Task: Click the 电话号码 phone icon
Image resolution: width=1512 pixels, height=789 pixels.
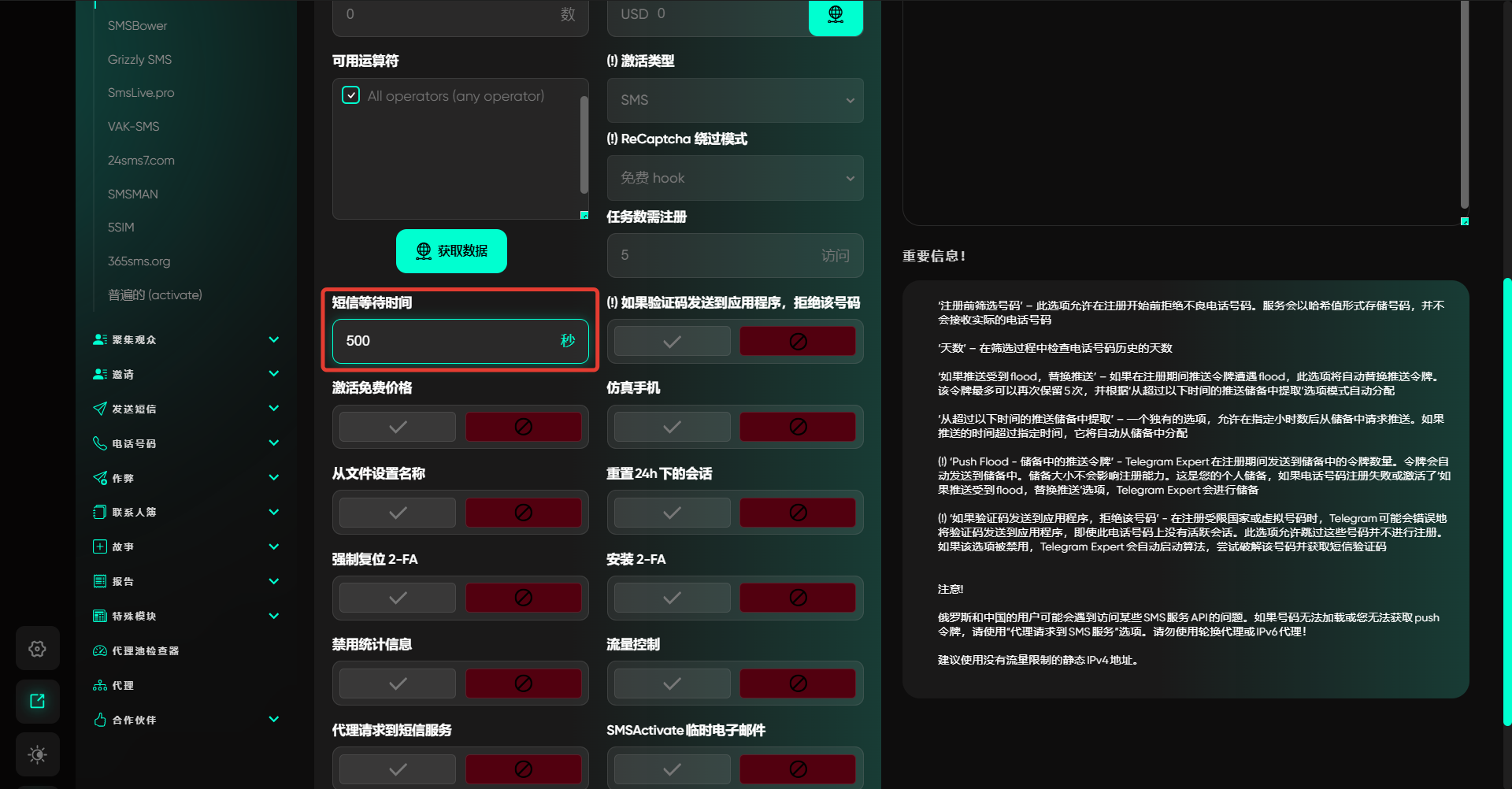Action: 100,443
